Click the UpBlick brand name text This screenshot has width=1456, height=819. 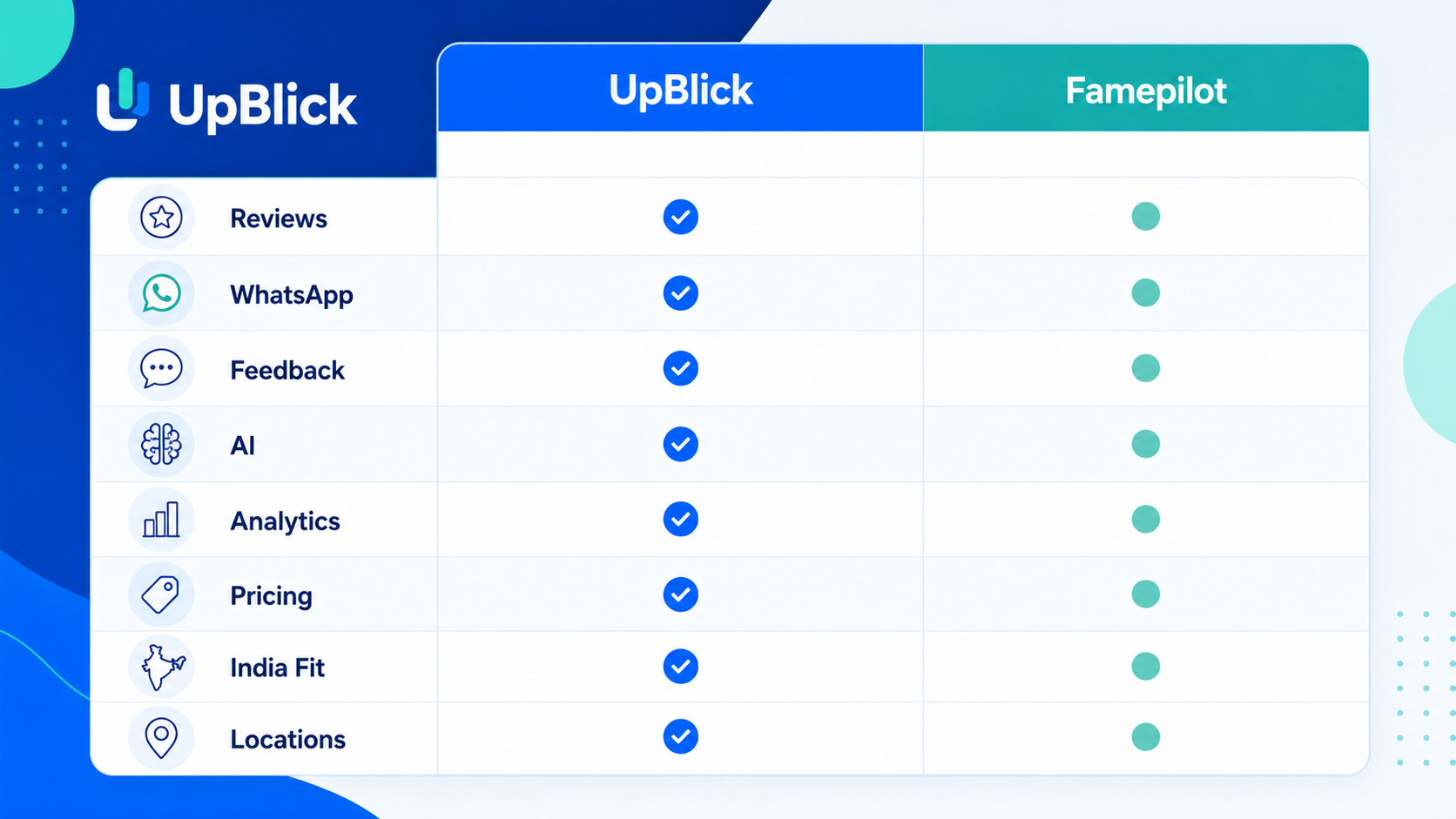click(262, 106)
